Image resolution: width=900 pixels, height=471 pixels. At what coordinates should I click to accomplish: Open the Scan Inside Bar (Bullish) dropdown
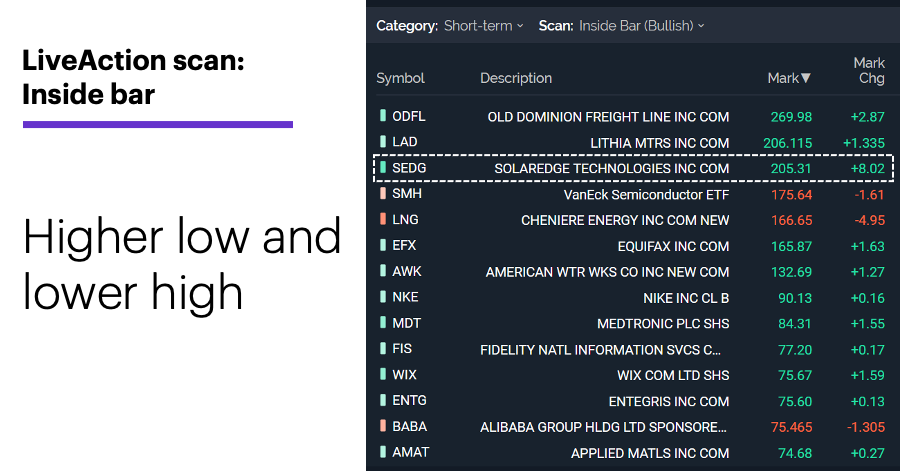pos(641,26)
